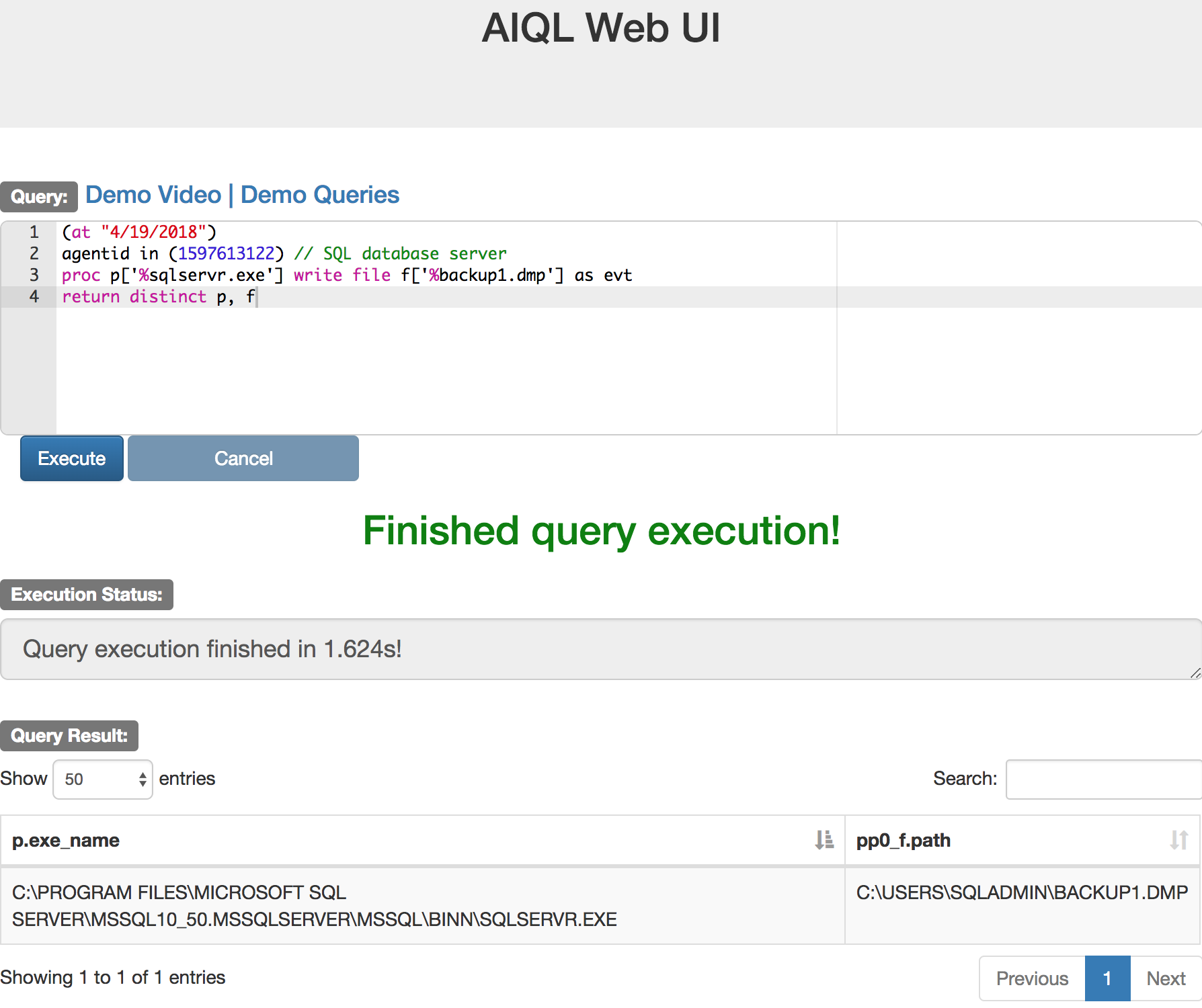This screenshot has width=1202, height=1008.
Task: Click the BACKUP1.DMP path result cell
Action: pyautogui.click(x=1022, y=892)
